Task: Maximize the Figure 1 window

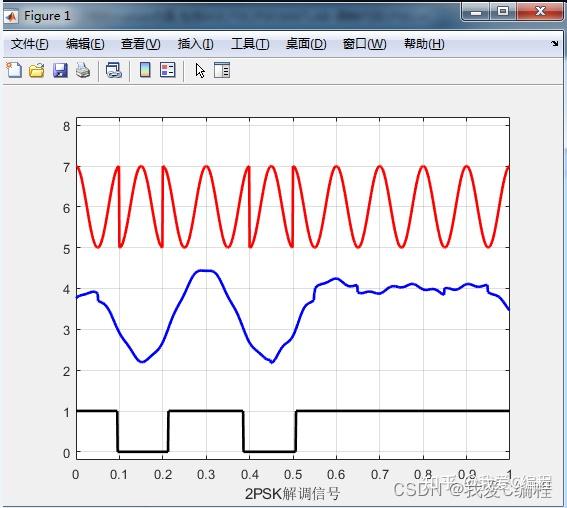Action: [503, 12]
